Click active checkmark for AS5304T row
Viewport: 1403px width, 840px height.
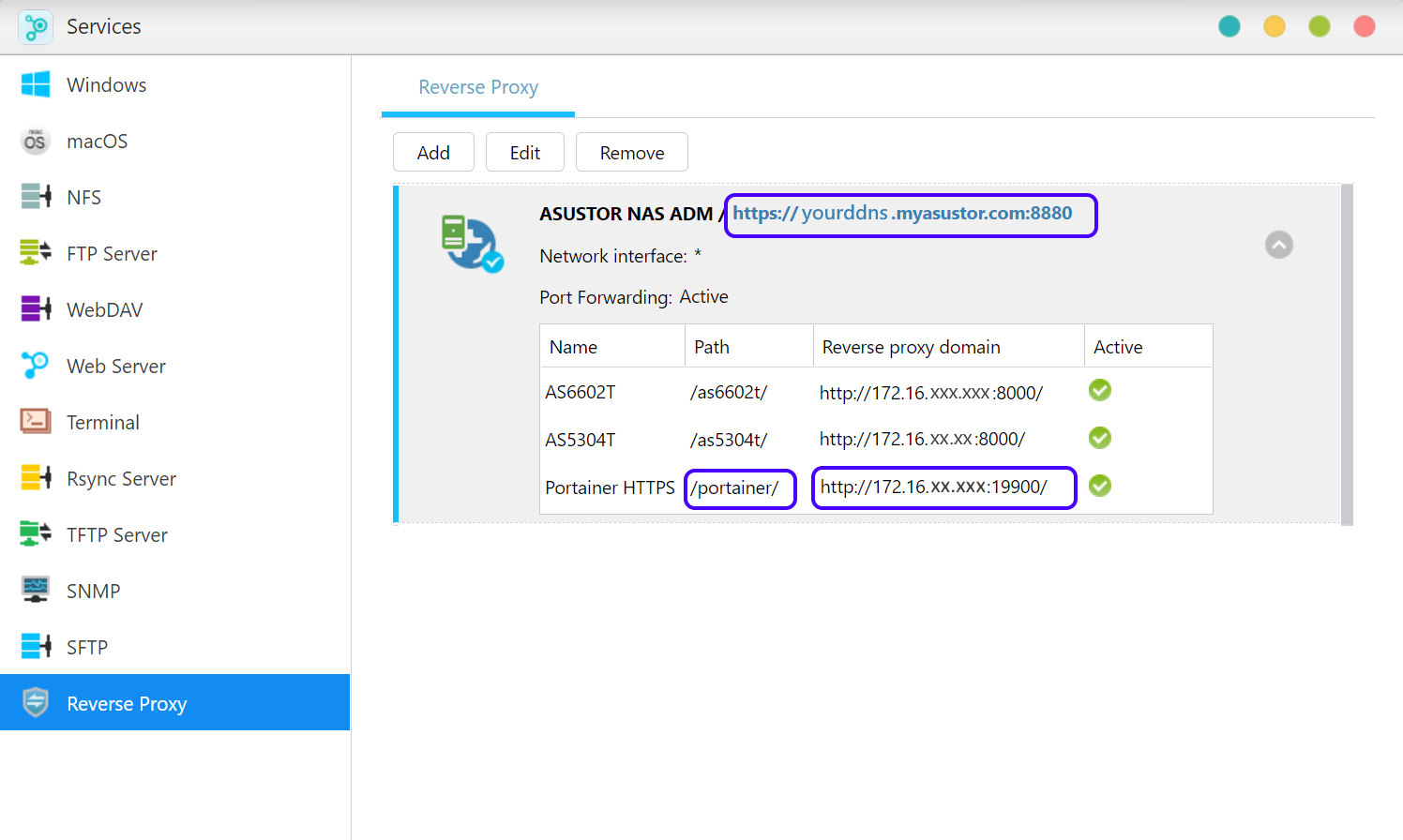(1100, 438)
